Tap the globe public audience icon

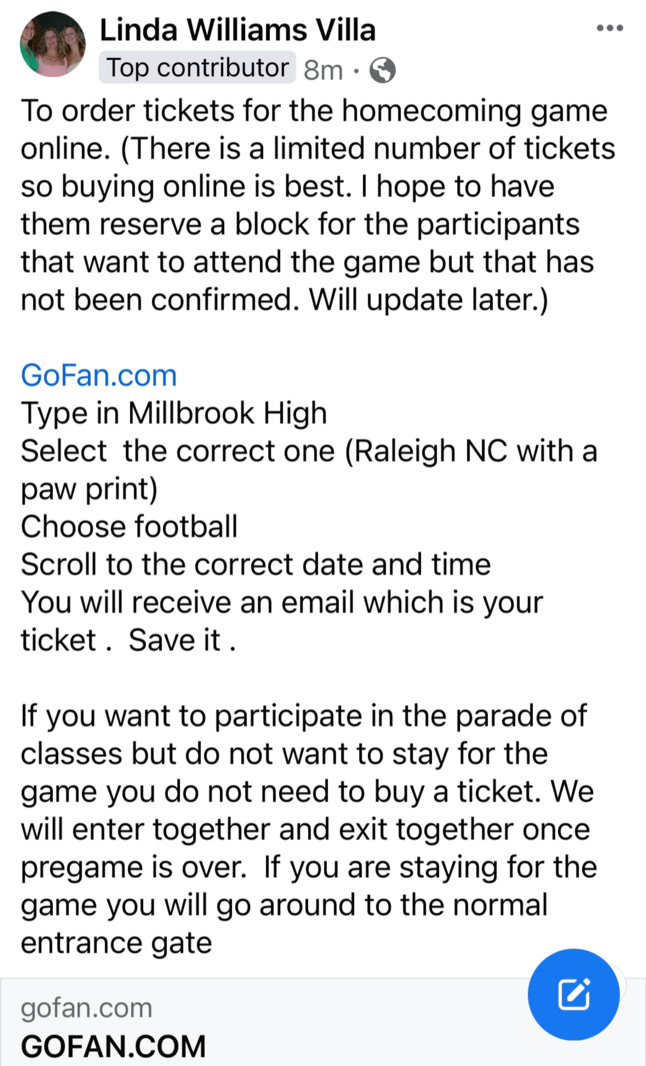[x=382, y=70]
